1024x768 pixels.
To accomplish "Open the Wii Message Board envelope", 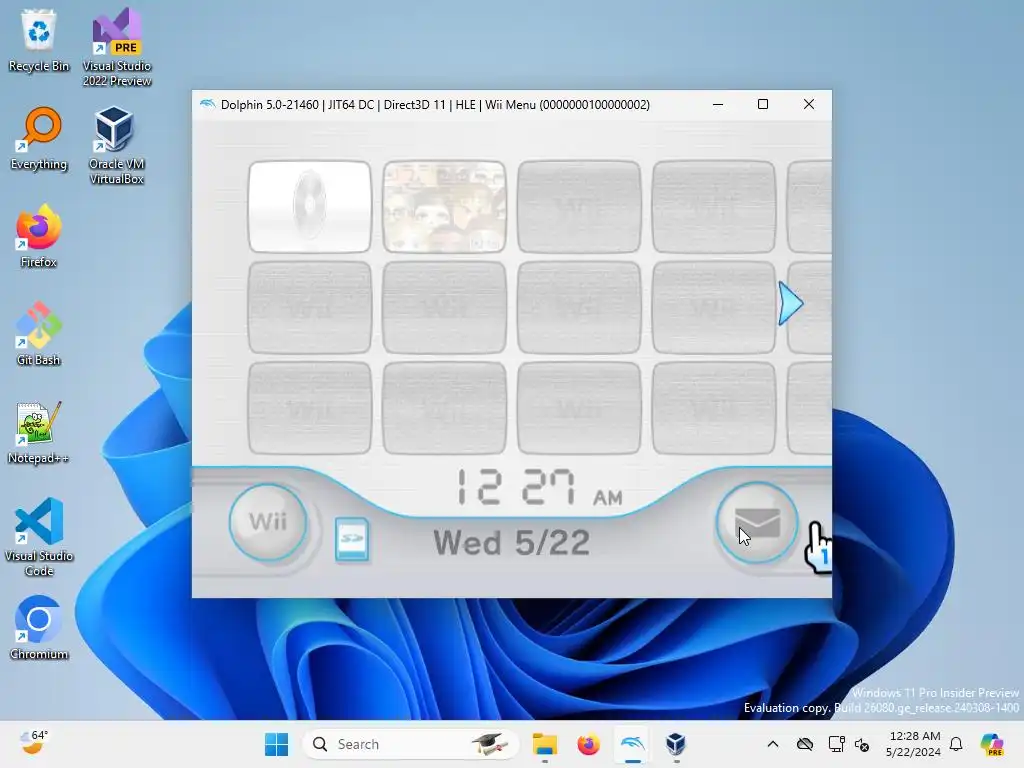I will pos(757,523).
